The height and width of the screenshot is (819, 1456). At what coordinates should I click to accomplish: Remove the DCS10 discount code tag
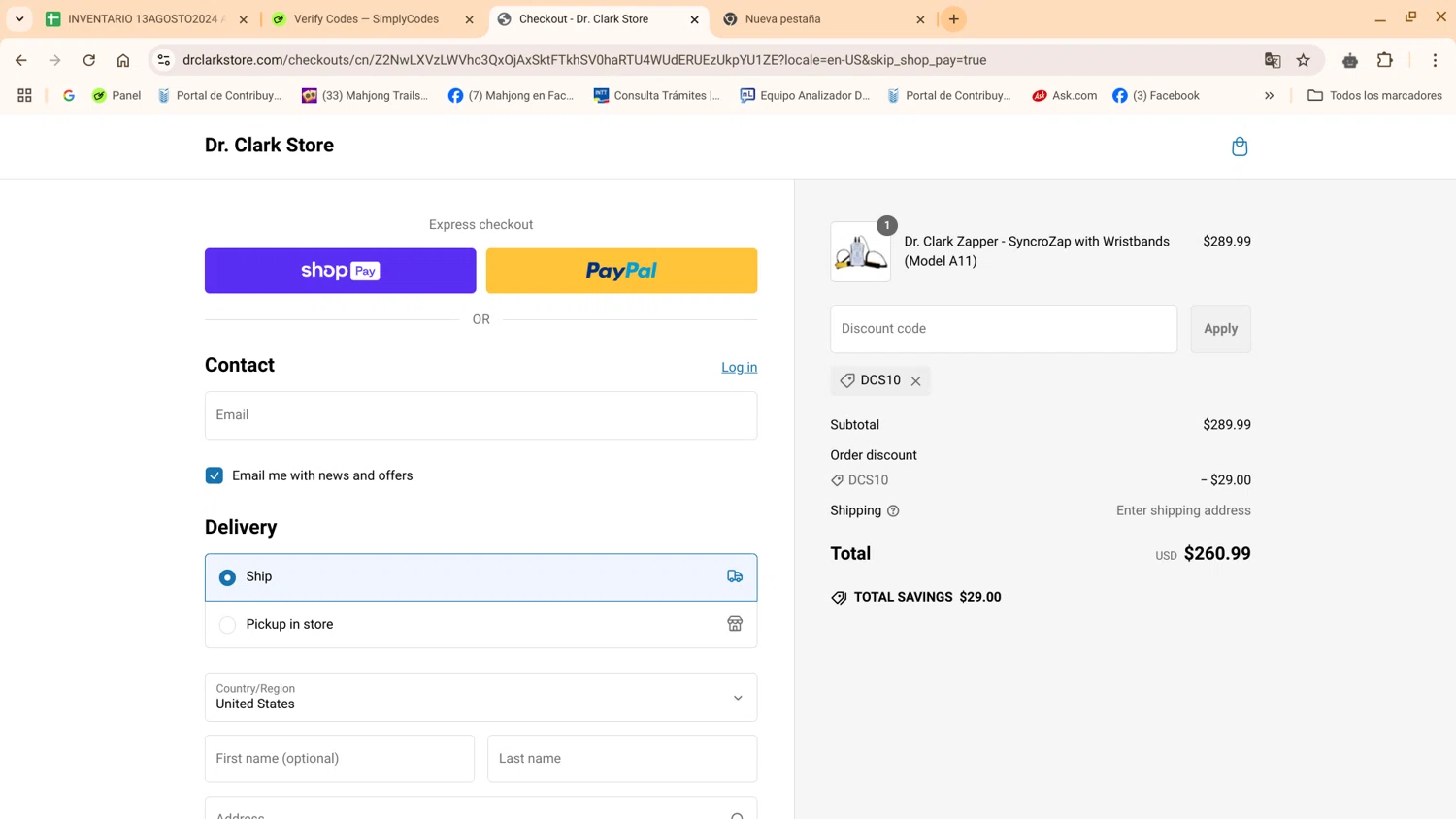[915, 381]
